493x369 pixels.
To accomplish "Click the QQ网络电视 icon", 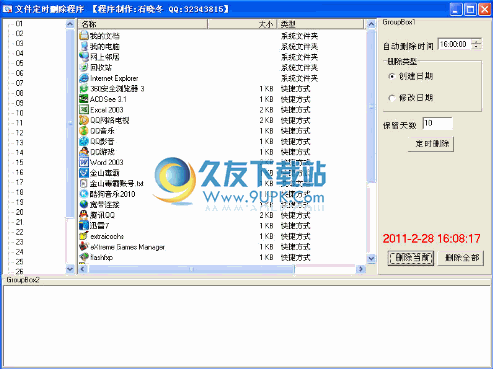I will [x=84, y=120].
